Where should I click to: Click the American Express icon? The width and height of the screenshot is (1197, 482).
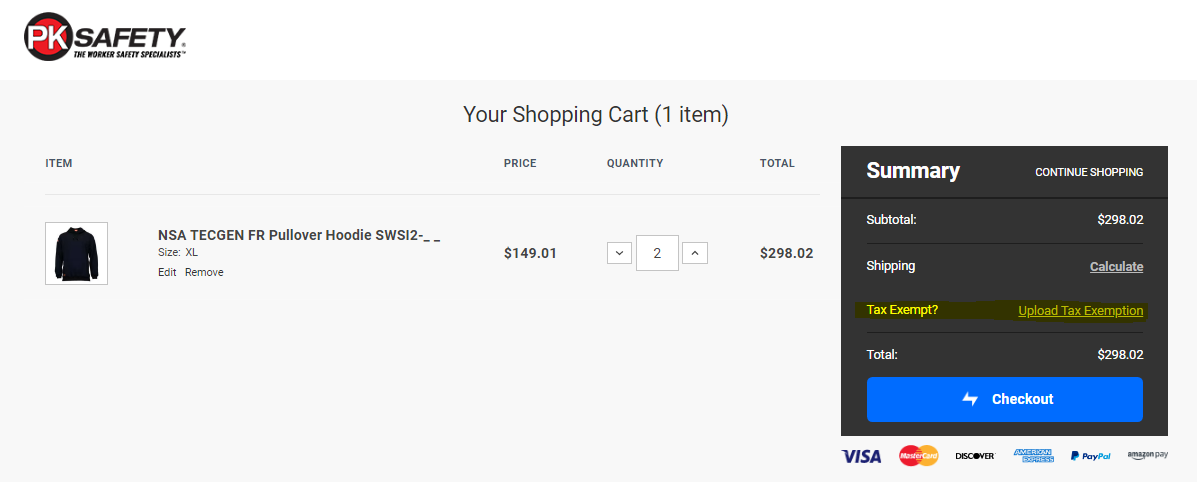click(1034, 455)
